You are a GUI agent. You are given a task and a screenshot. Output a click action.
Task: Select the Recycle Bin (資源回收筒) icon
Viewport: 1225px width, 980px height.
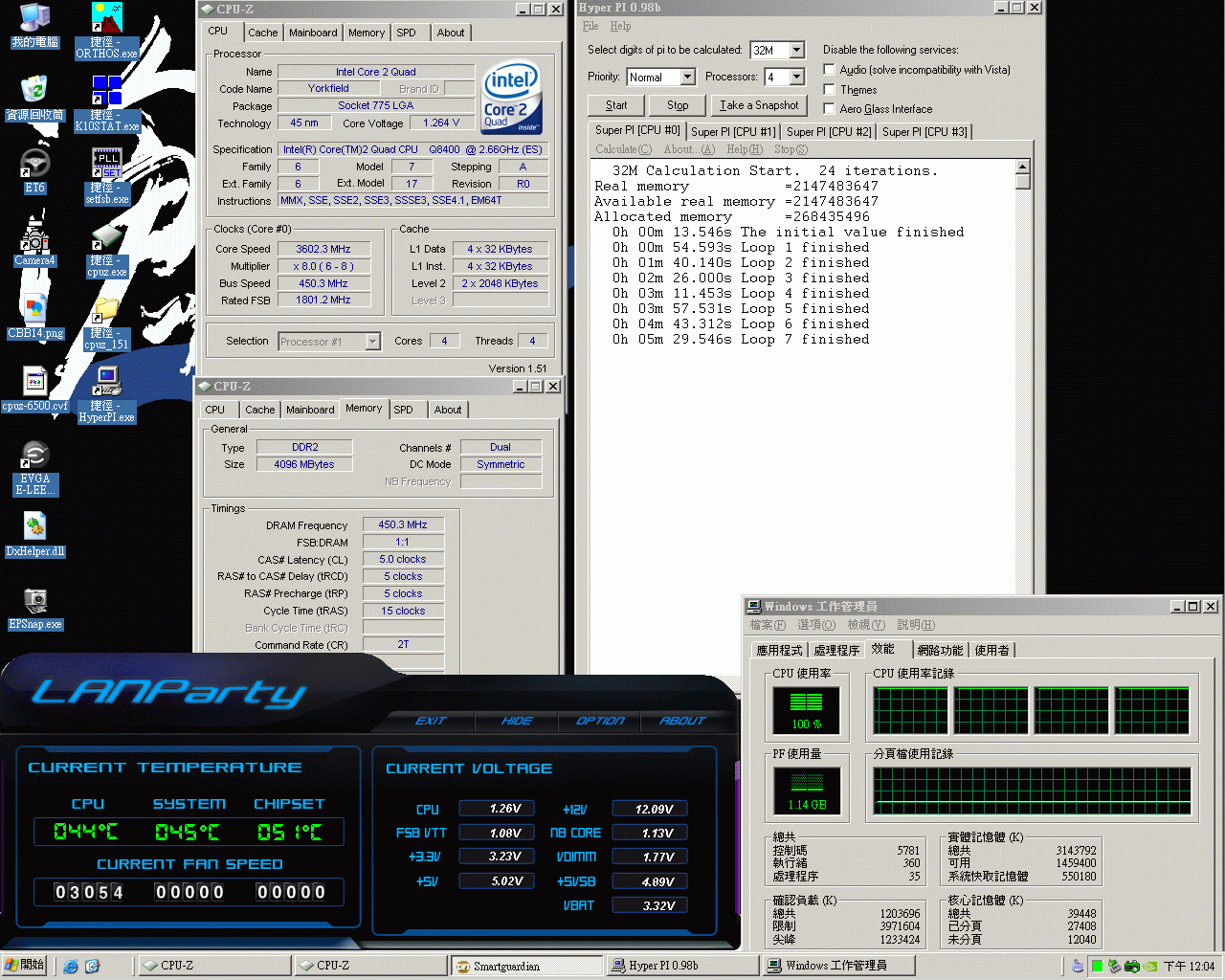pos(34,98)
